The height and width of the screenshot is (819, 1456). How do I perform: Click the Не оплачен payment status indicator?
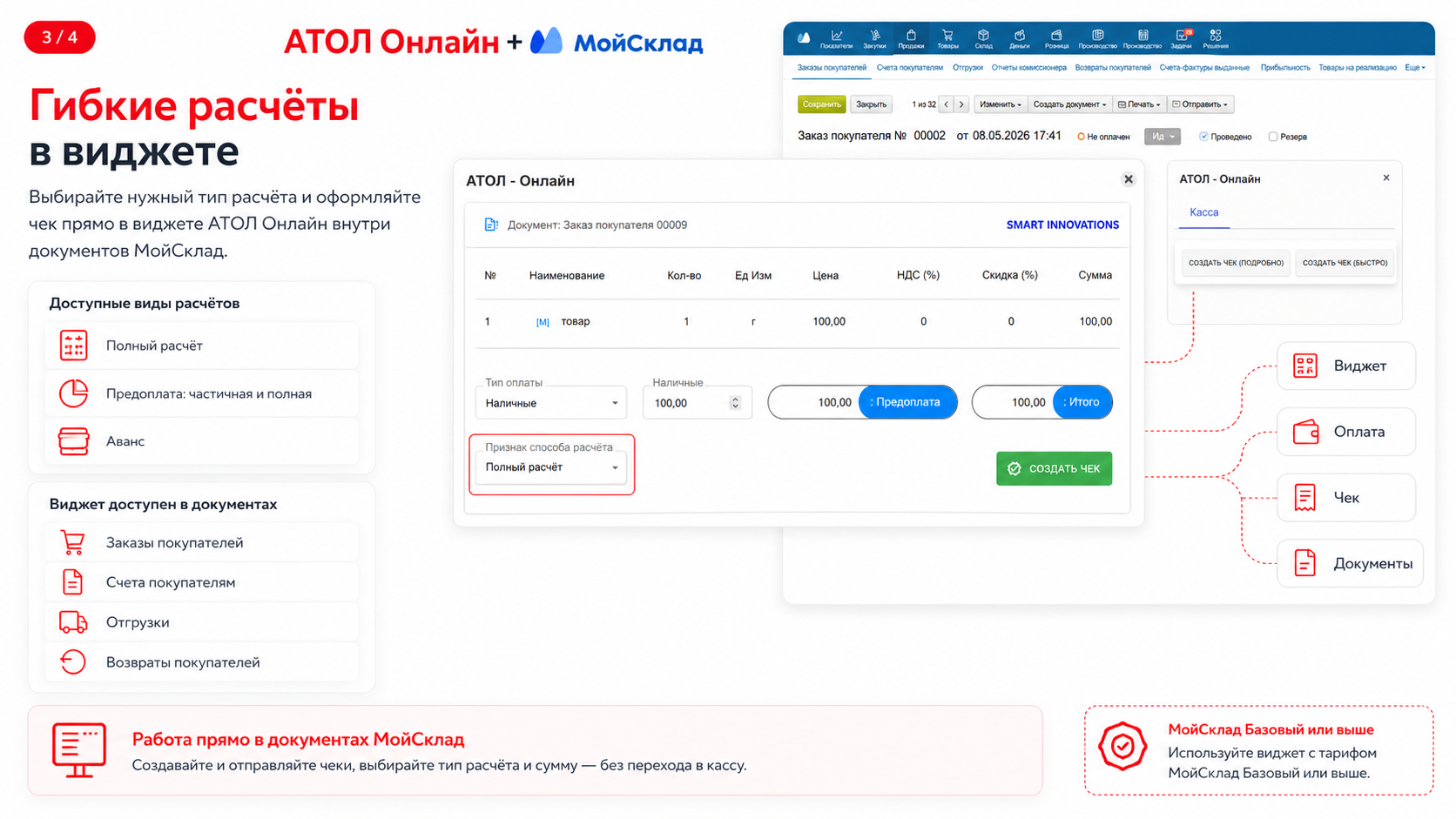1103,137
